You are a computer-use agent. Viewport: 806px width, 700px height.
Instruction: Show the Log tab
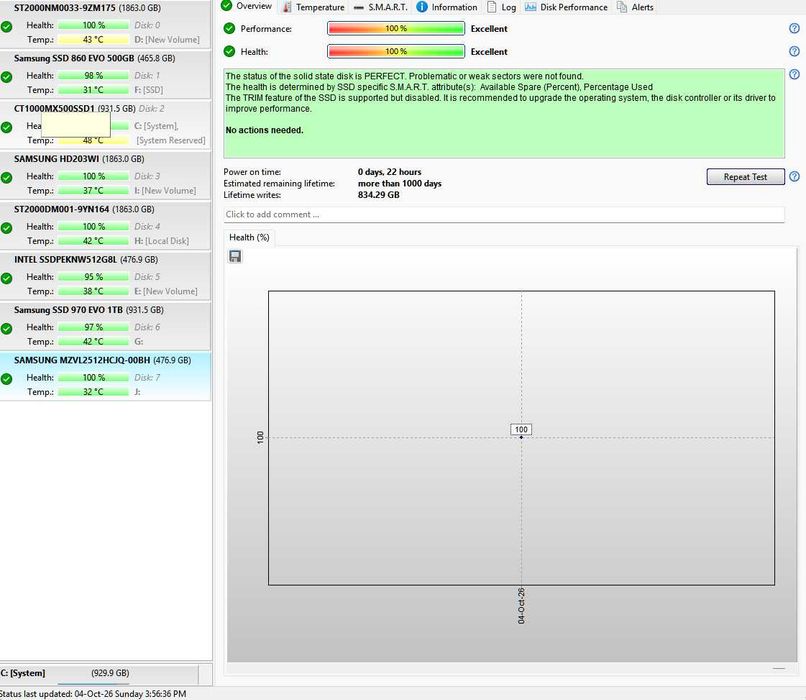point(501,7)
